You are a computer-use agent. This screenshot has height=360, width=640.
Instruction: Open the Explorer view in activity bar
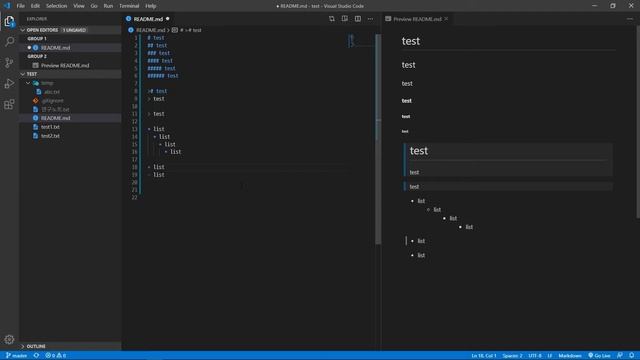tap(9, 21)
